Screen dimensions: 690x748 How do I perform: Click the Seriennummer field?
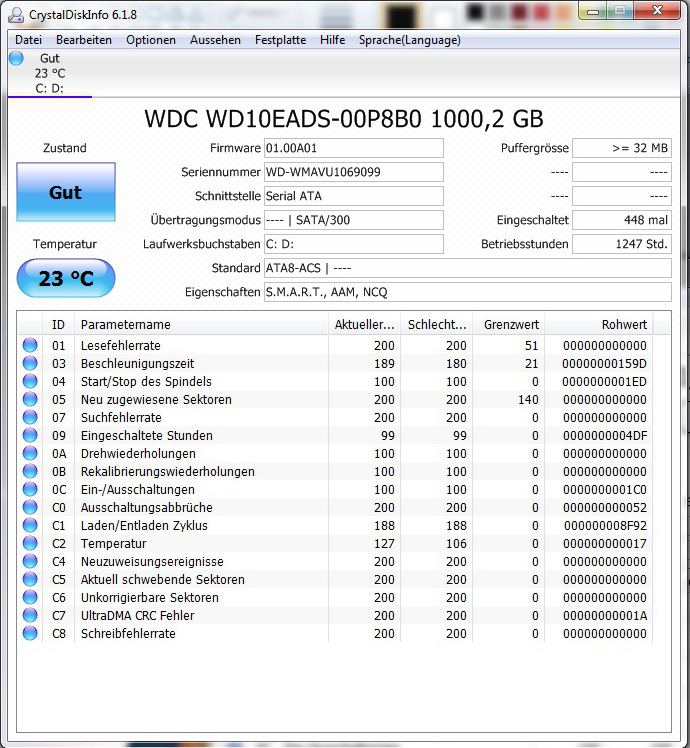click(x=354, y=172)
